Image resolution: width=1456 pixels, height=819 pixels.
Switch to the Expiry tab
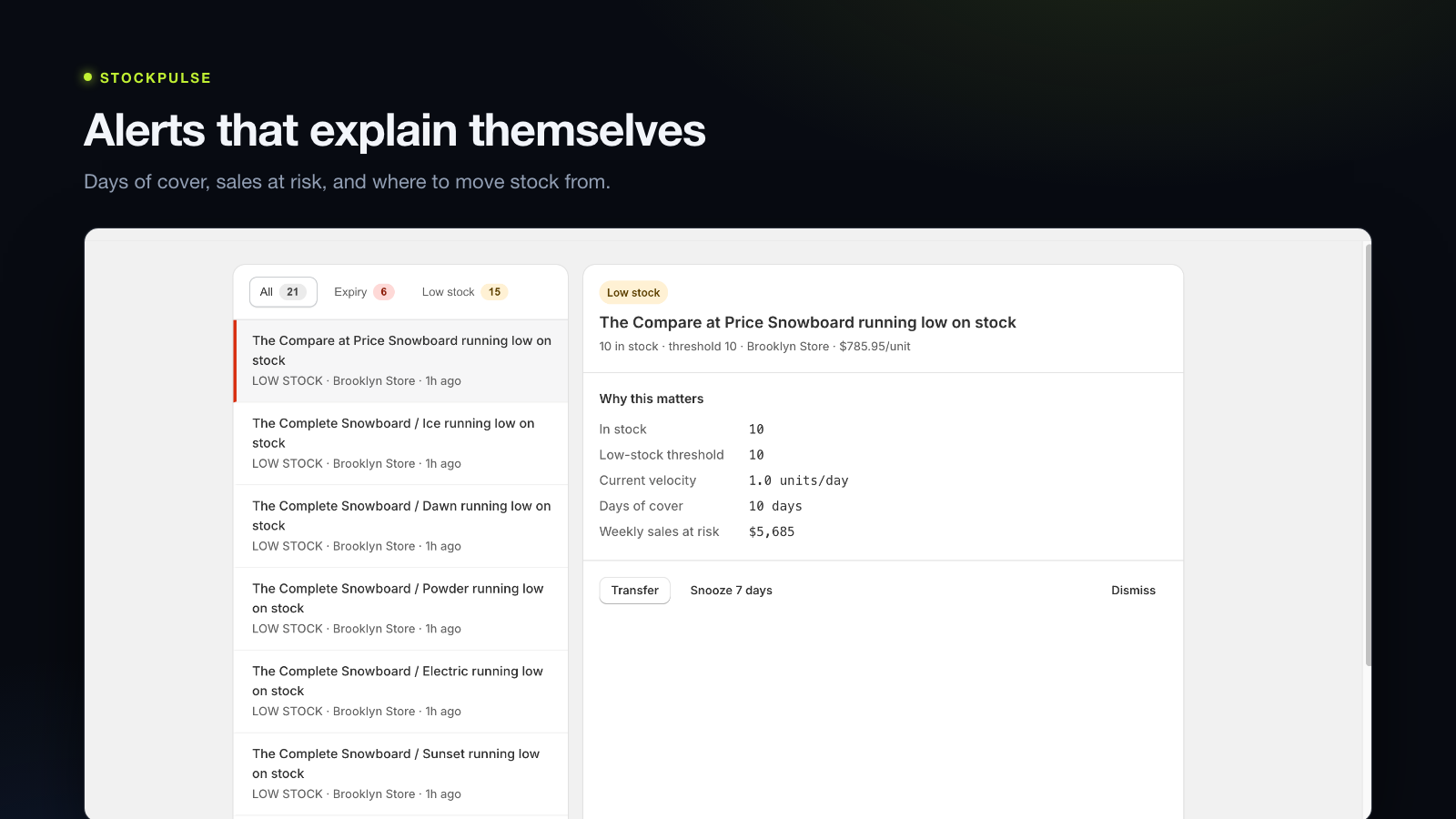click(364, 292)
